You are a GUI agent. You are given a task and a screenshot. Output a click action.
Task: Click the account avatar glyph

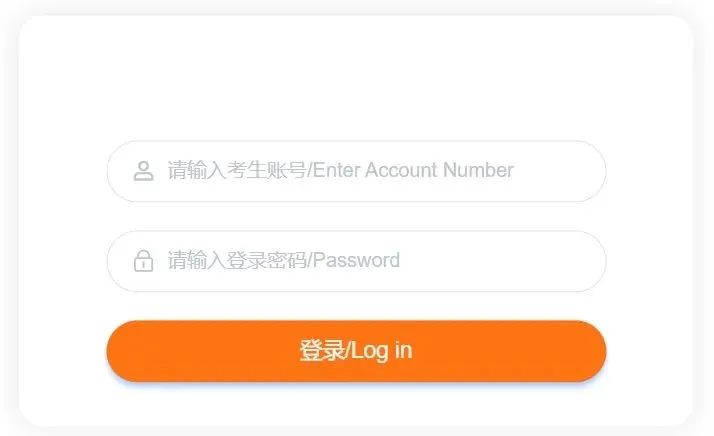tap(143, 171)
